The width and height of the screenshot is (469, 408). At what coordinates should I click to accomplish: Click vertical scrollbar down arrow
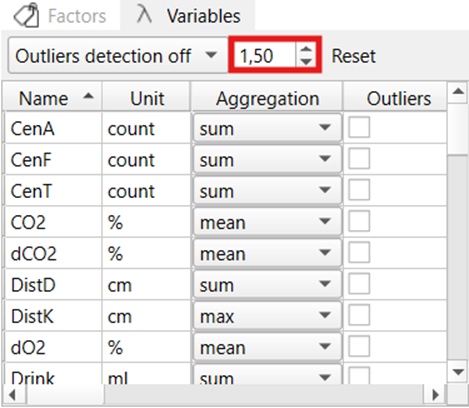point(458,372)
